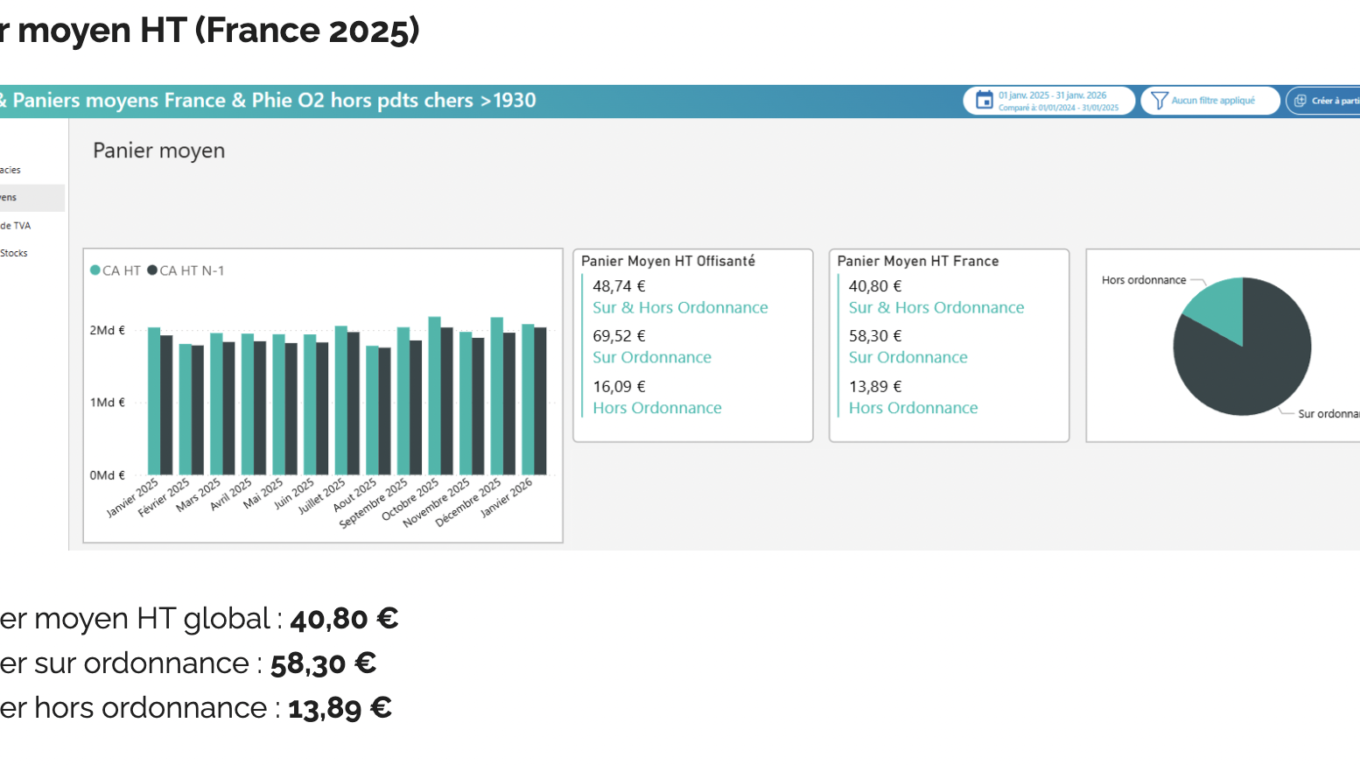Select the funnel filter icon in the top bar

(x=1158, y=100)
